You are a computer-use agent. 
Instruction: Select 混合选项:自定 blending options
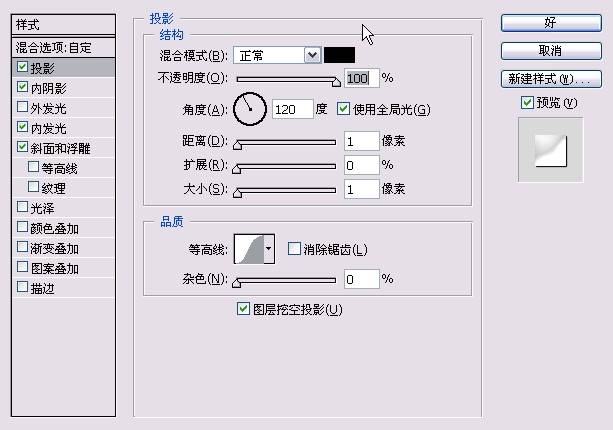point(64,48)
